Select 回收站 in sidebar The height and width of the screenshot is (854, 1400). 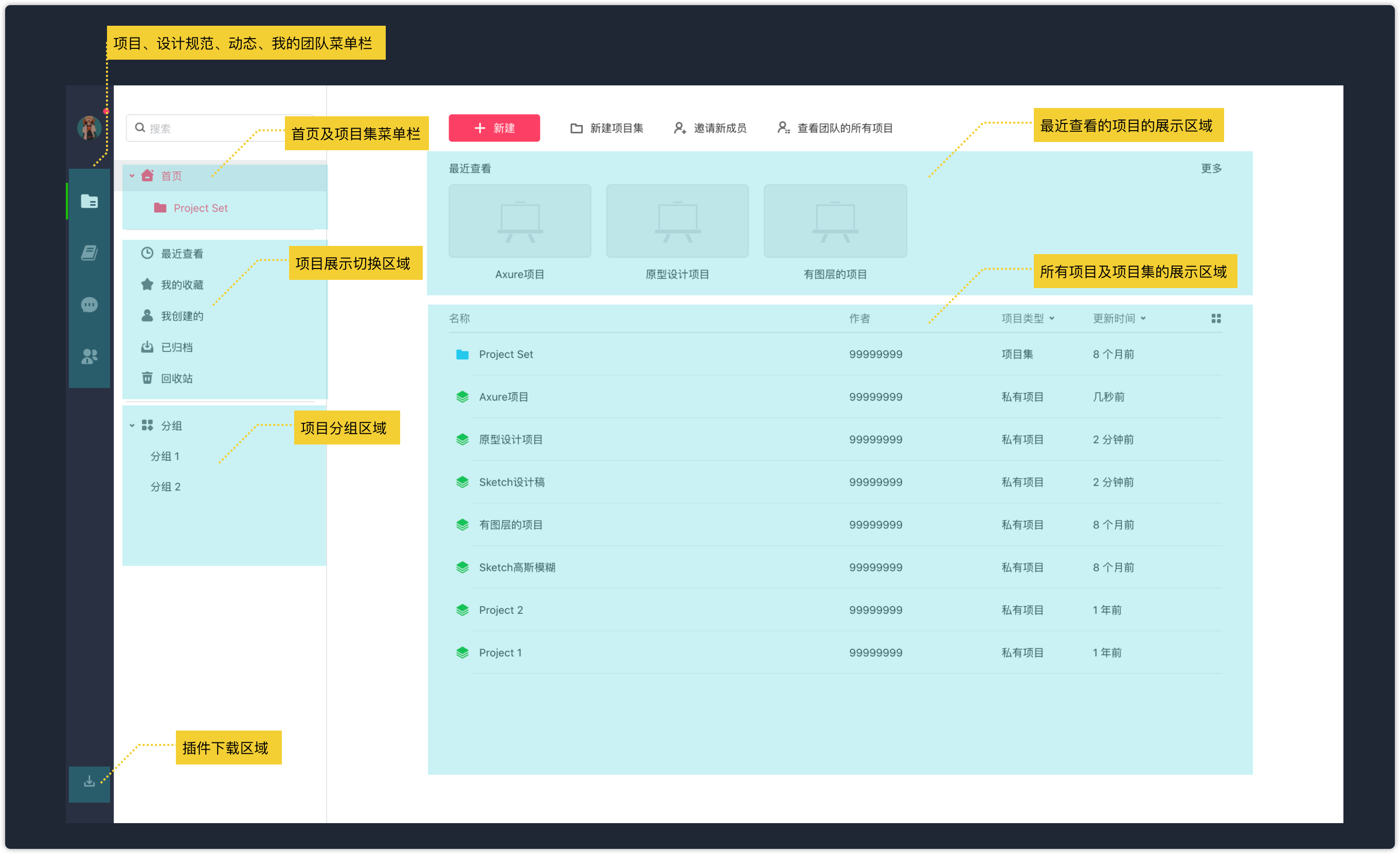pos(176,379)
